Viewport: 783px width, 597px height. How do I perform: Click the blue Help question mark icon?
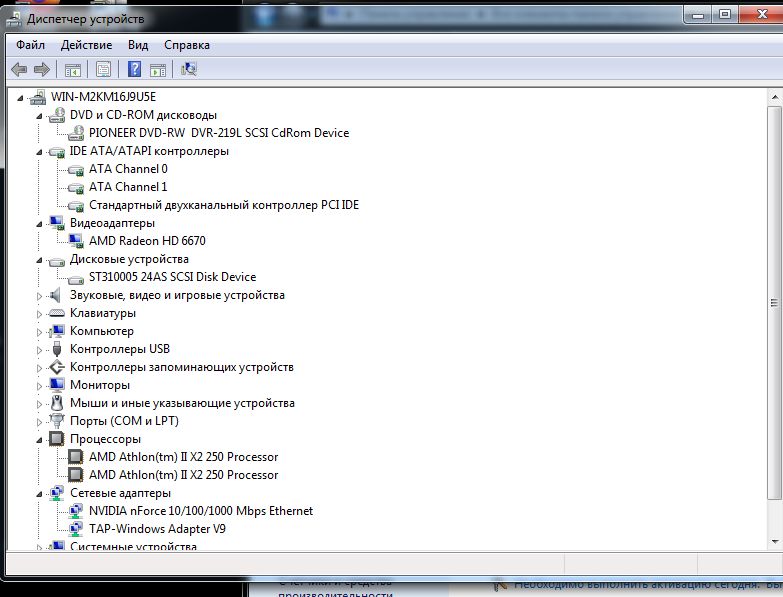134,69
